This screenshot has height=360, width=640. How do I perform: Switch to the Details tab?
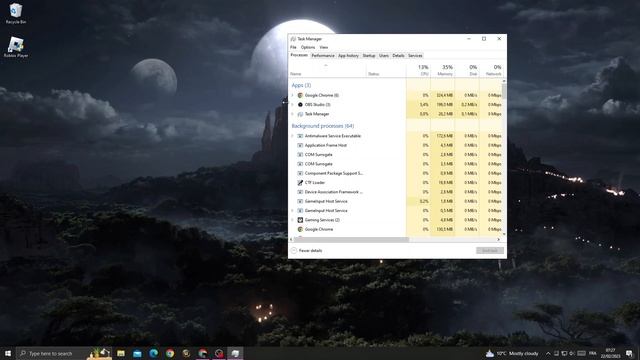click(x=398, y=56)
